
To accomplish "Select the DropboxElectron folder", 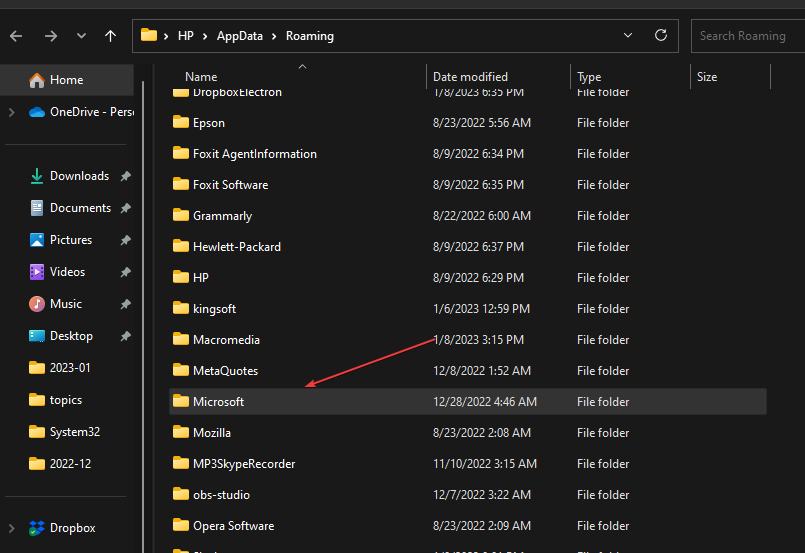I will point(237,93).
